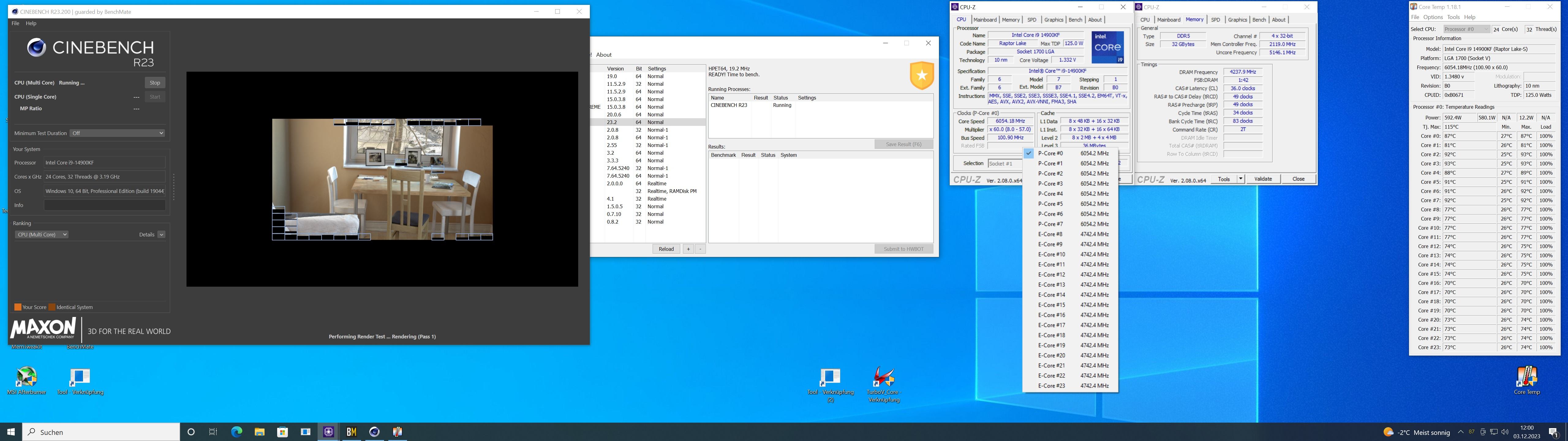The height and width of the screenshot is (441, 1568).
Task: Open Core Temp Select CPU dropdown
Action: 1466,29
